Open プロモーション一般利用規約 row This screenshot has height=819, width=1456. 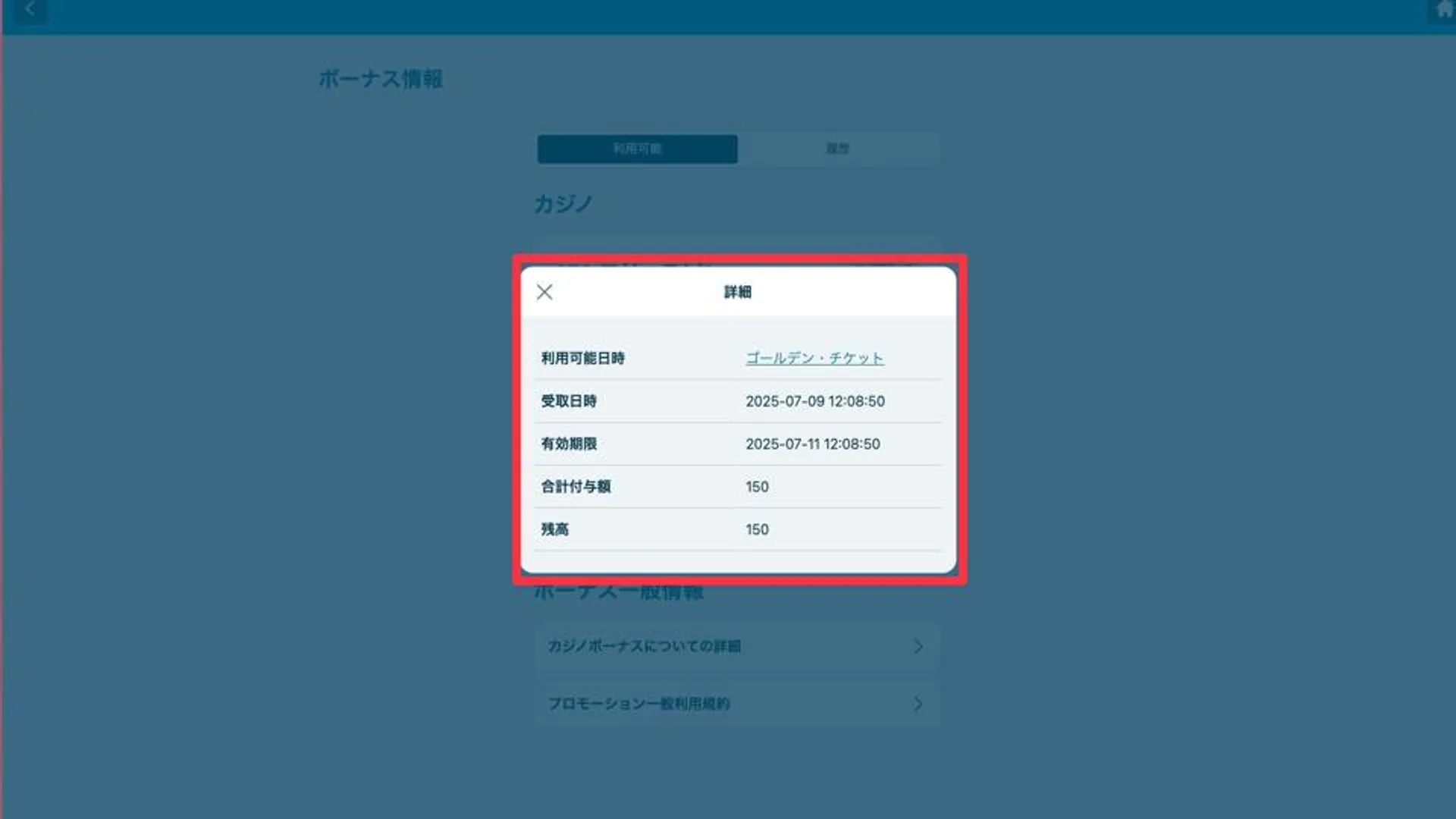point(736,704)
